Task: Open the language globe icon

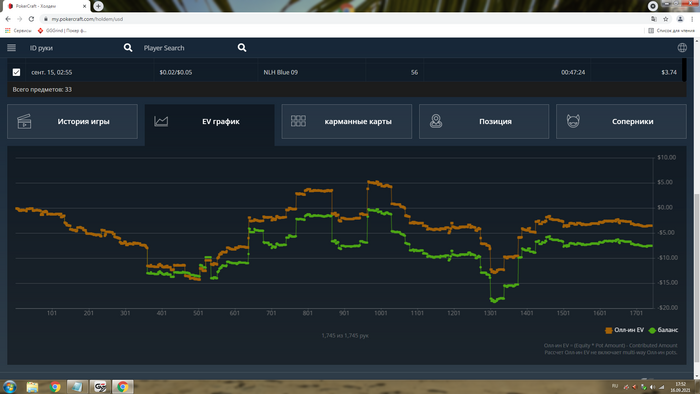Action: [x=682, y=48]
